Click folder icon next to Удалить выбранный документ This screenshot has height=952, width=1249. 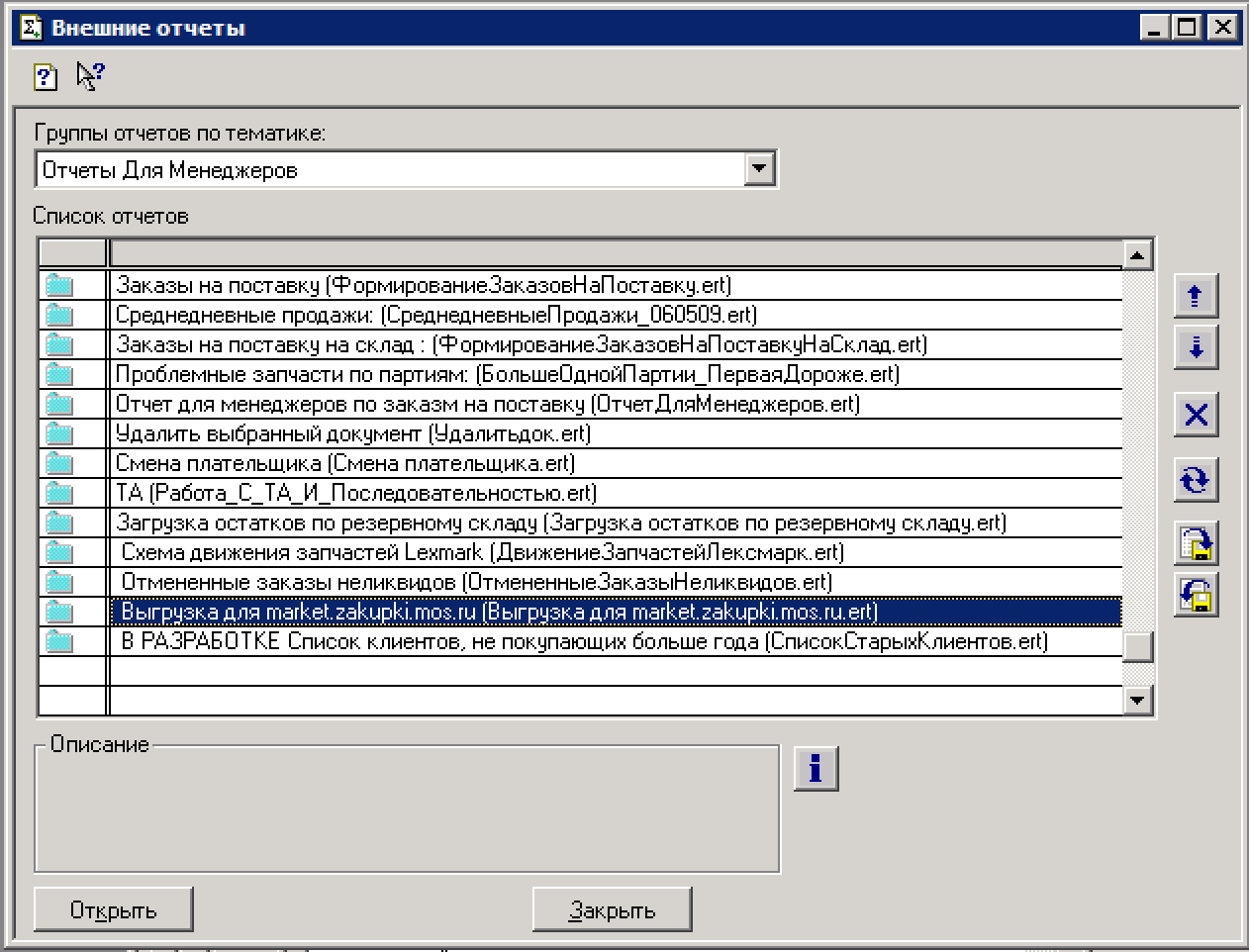pos(59,433)
